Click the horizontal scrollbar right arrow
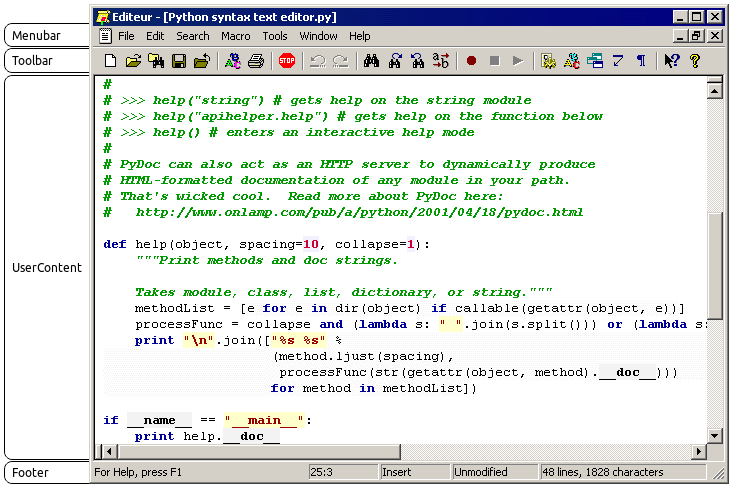The height and width of the screenshot is (488, 733). pos(698,452)
